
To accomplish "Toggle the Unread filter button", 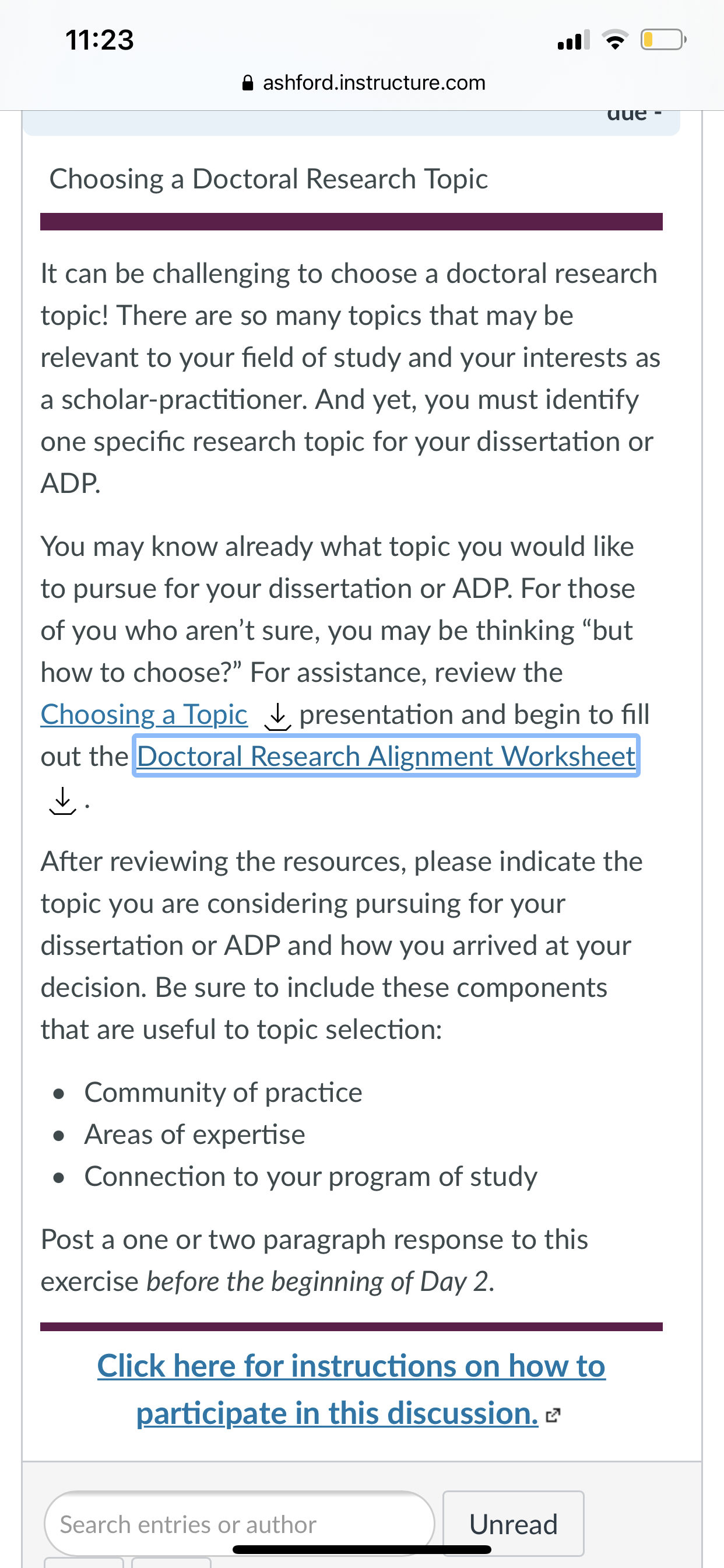I will [x=514, y=1524].
